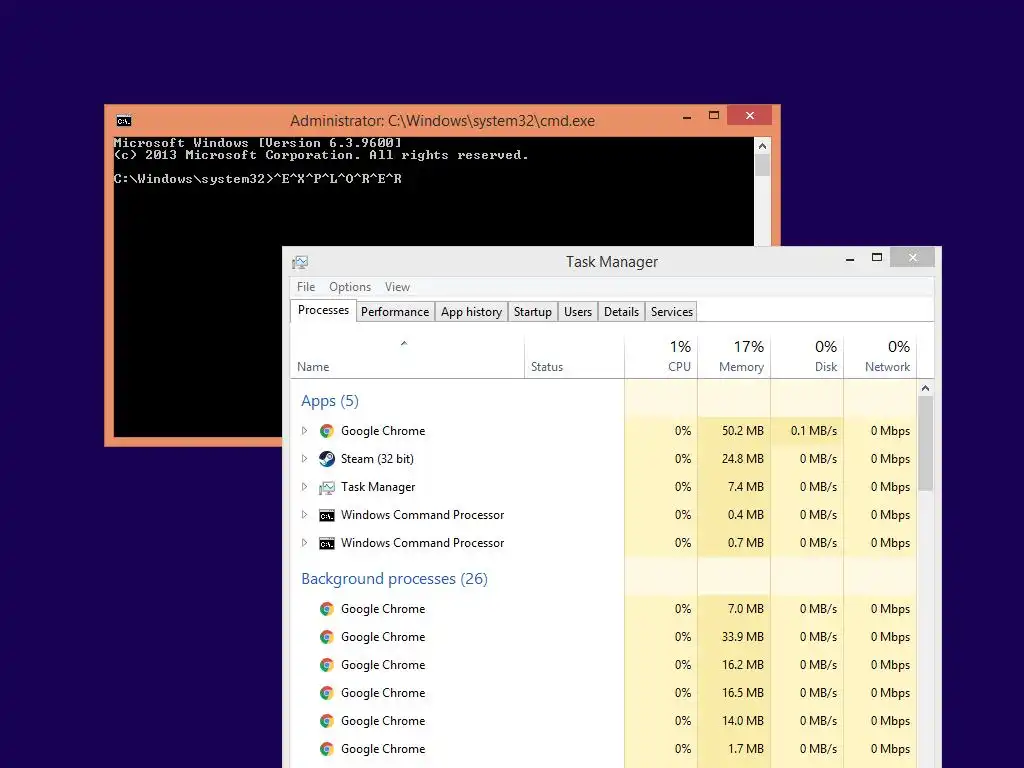Click the 24.8 MB memory value for Steam
This screenshot has width=1024, height=768.
(743, 459)
